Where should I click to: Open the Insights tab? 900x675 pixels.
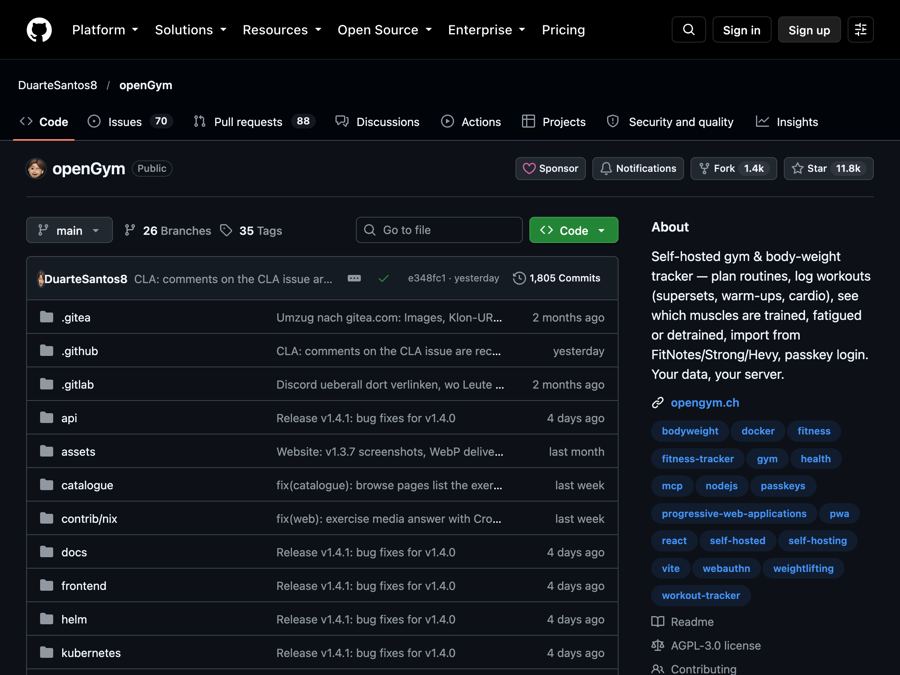pos(787,122)
